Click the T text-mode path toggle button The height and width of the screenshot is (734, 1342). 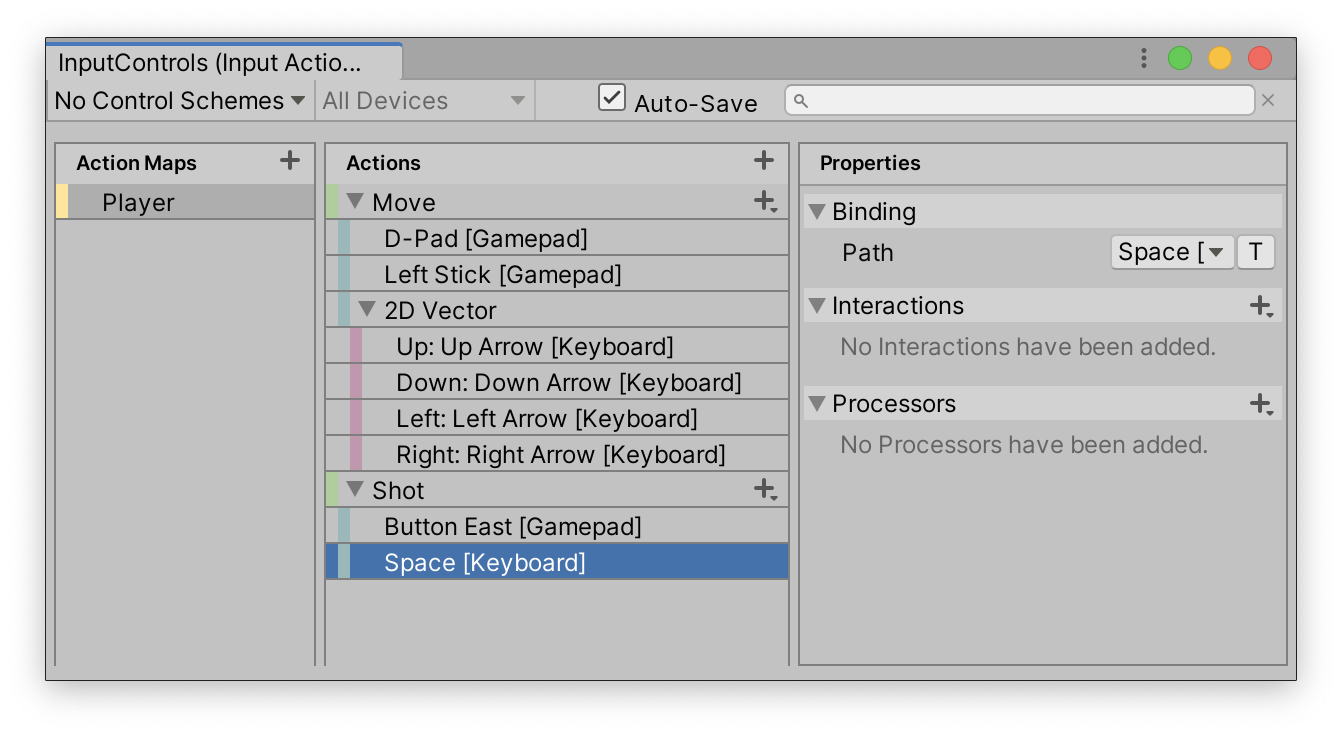point(1256,252)
